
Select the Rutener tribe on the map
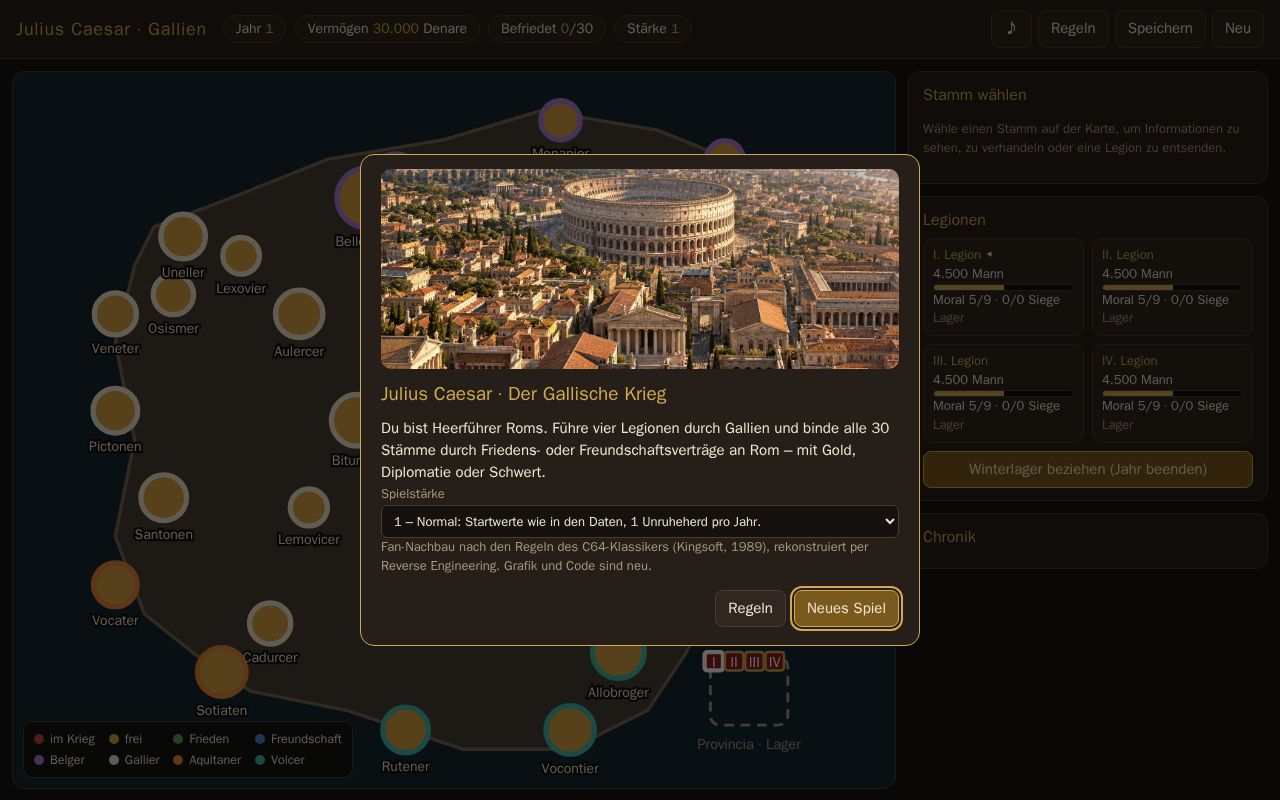click(x=405, y=730)
